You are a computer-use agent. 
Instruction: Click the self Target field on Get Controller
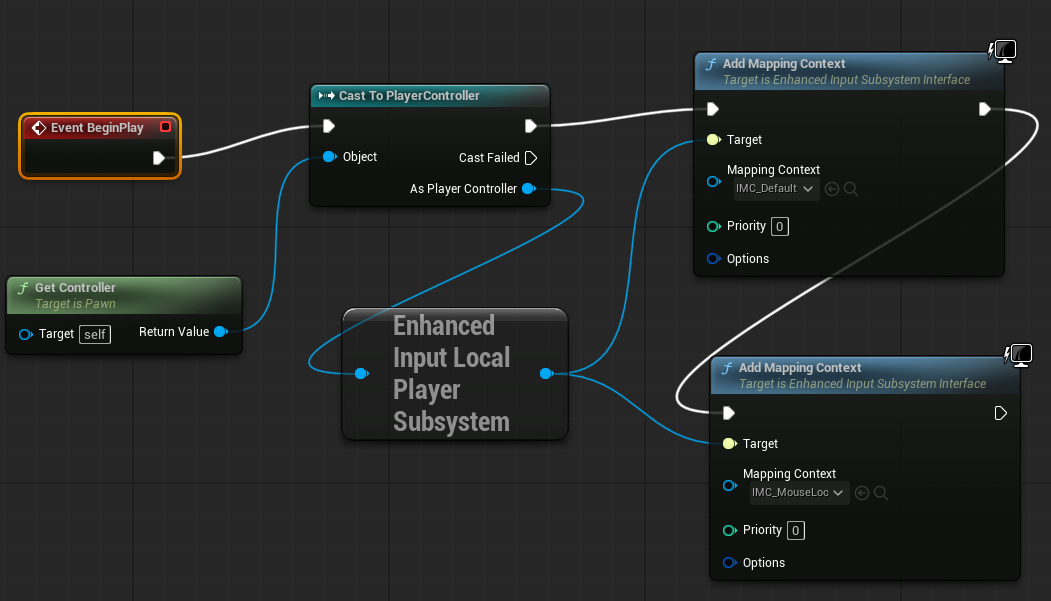coord(95,334)
